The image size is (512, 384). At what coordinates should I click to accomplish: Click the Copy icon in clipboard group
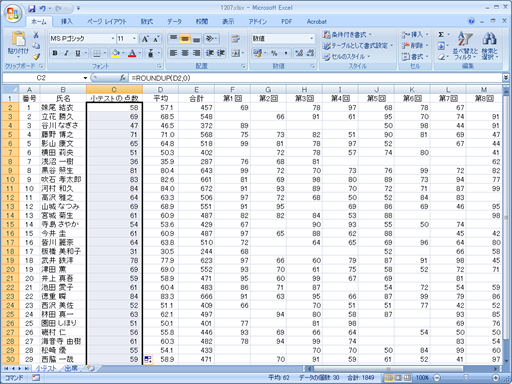tap(36, 46)
